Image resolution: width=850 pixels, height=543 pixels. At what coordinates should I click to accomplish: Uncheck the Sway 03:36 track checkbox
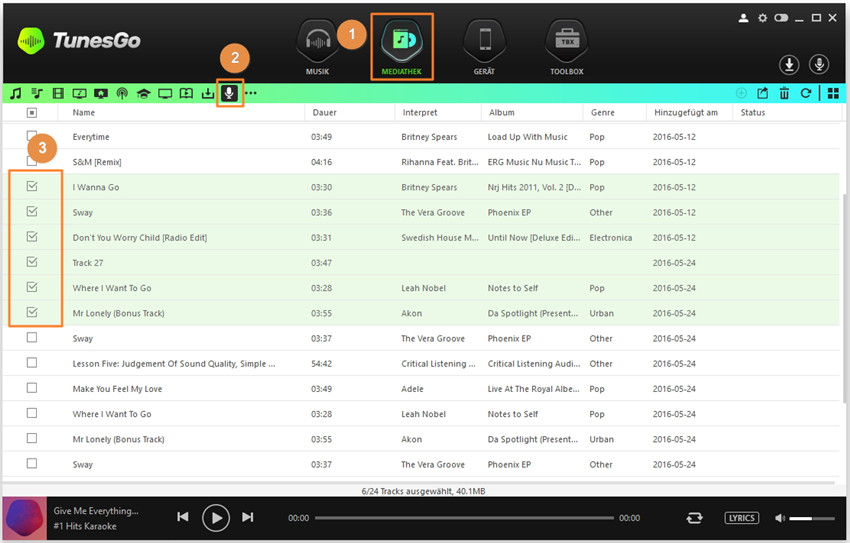pyautogui.click(x=32, y=211)
